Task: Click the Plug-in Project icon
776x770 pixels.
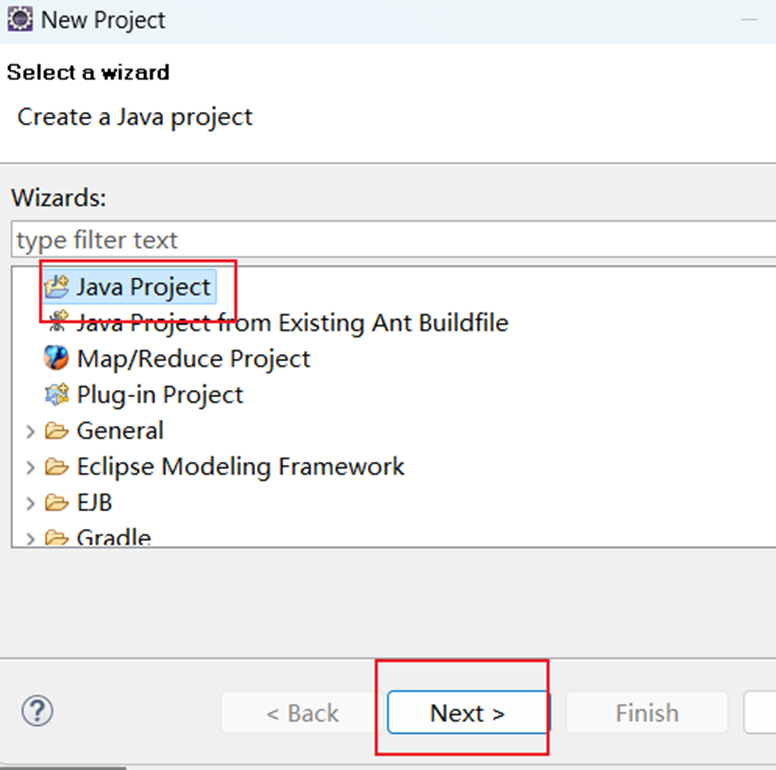Action: coord(57,394)
